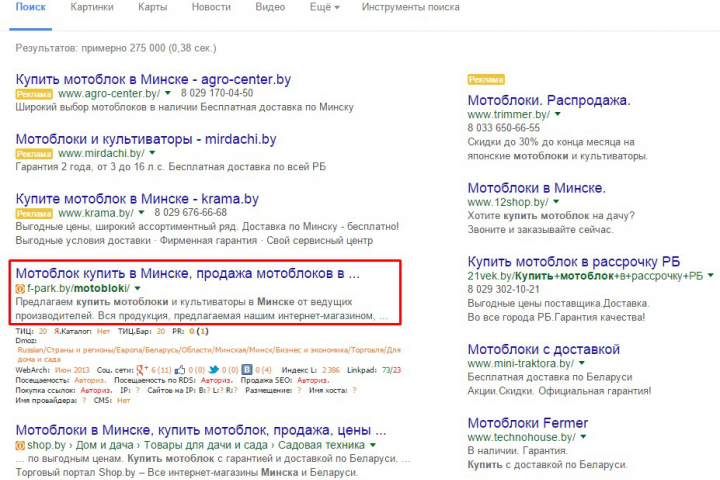Click 'Авториз.' next to Покупка ссылок
The width and height of the screenshot is (720, 480).
pos(96,390)
